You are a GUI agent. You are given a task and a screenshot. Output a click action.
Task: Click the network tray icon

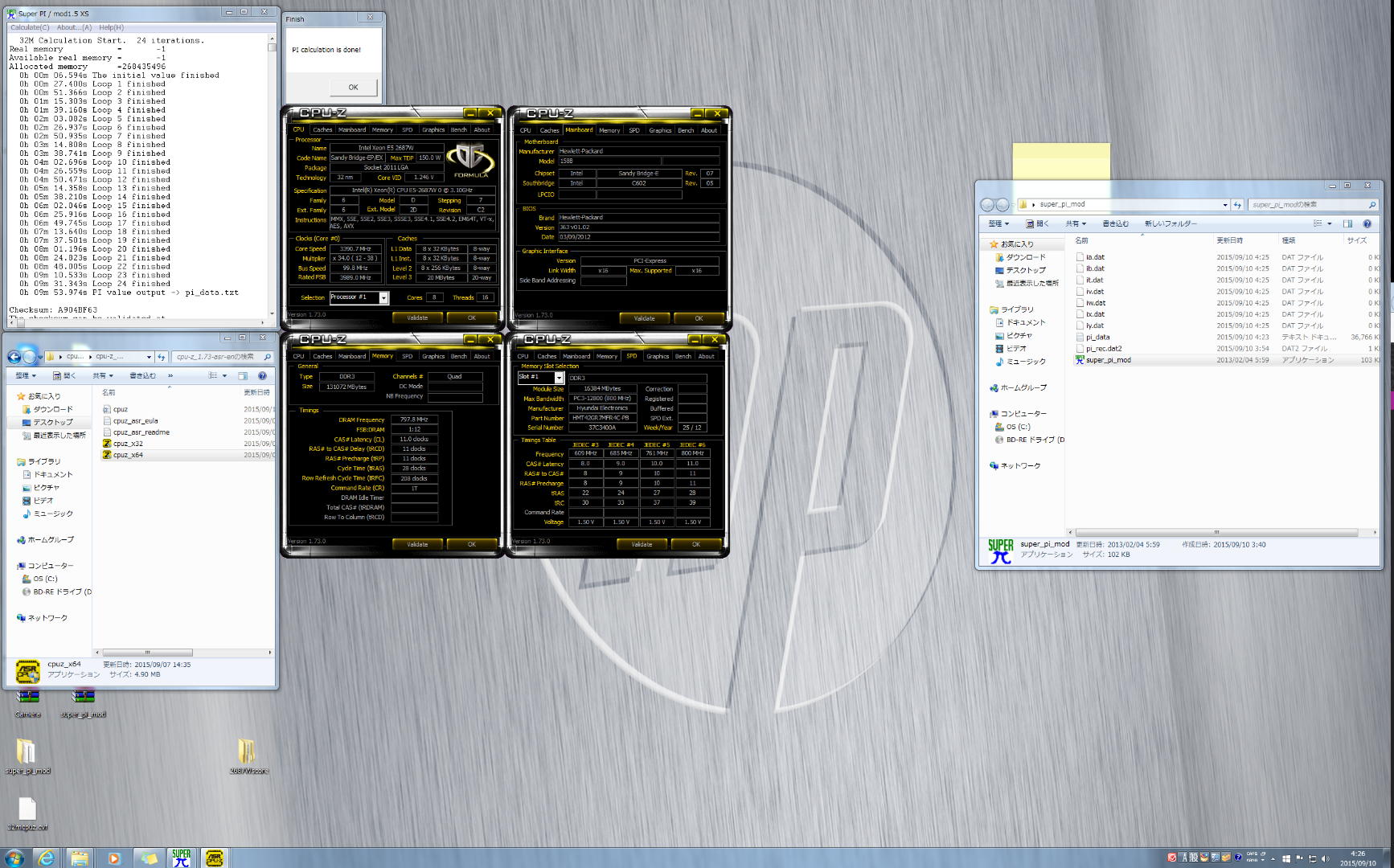pyautogui.click(x=1312, y=858)
